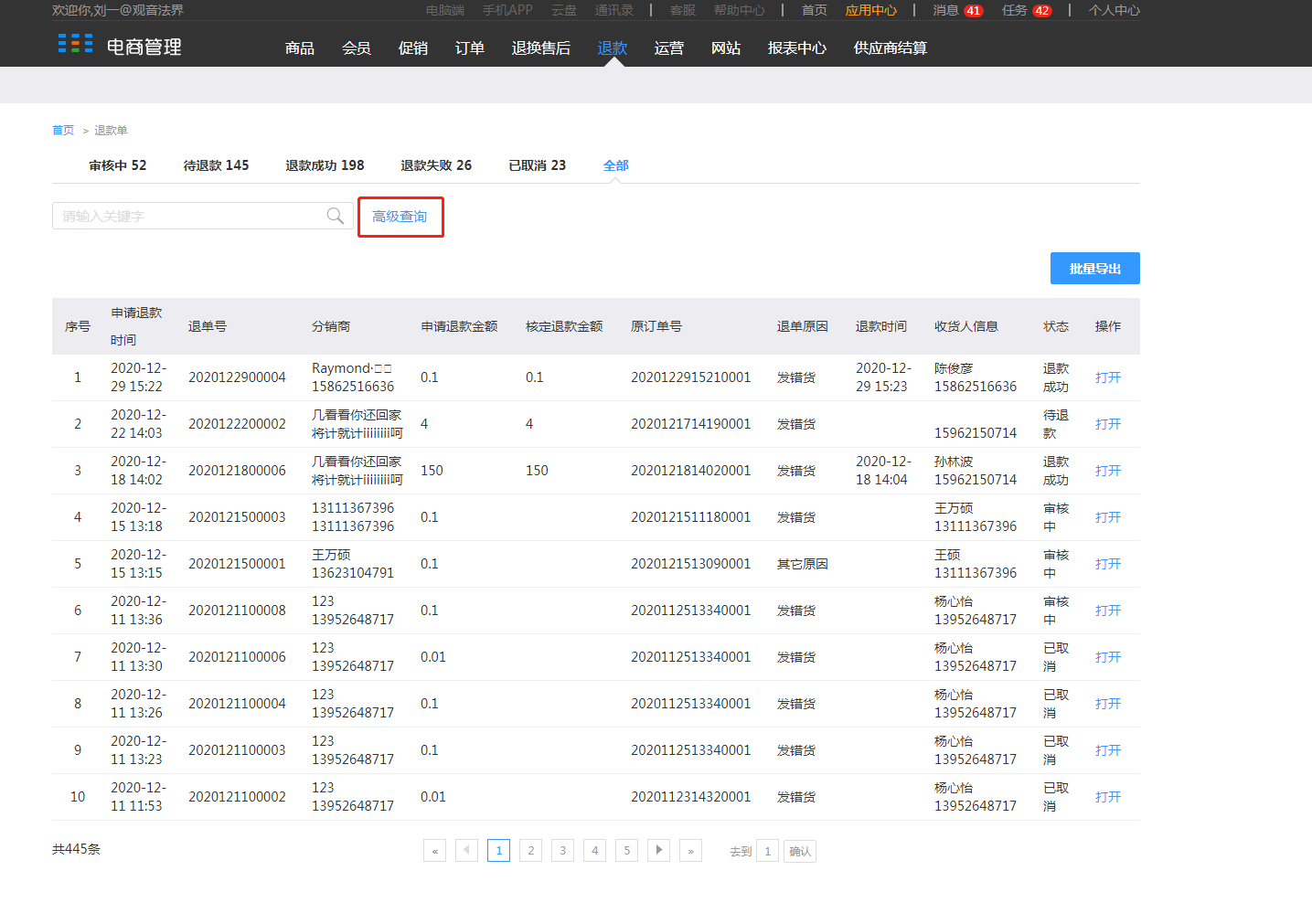Select the 全部 tab

click(x=616, y=165)
